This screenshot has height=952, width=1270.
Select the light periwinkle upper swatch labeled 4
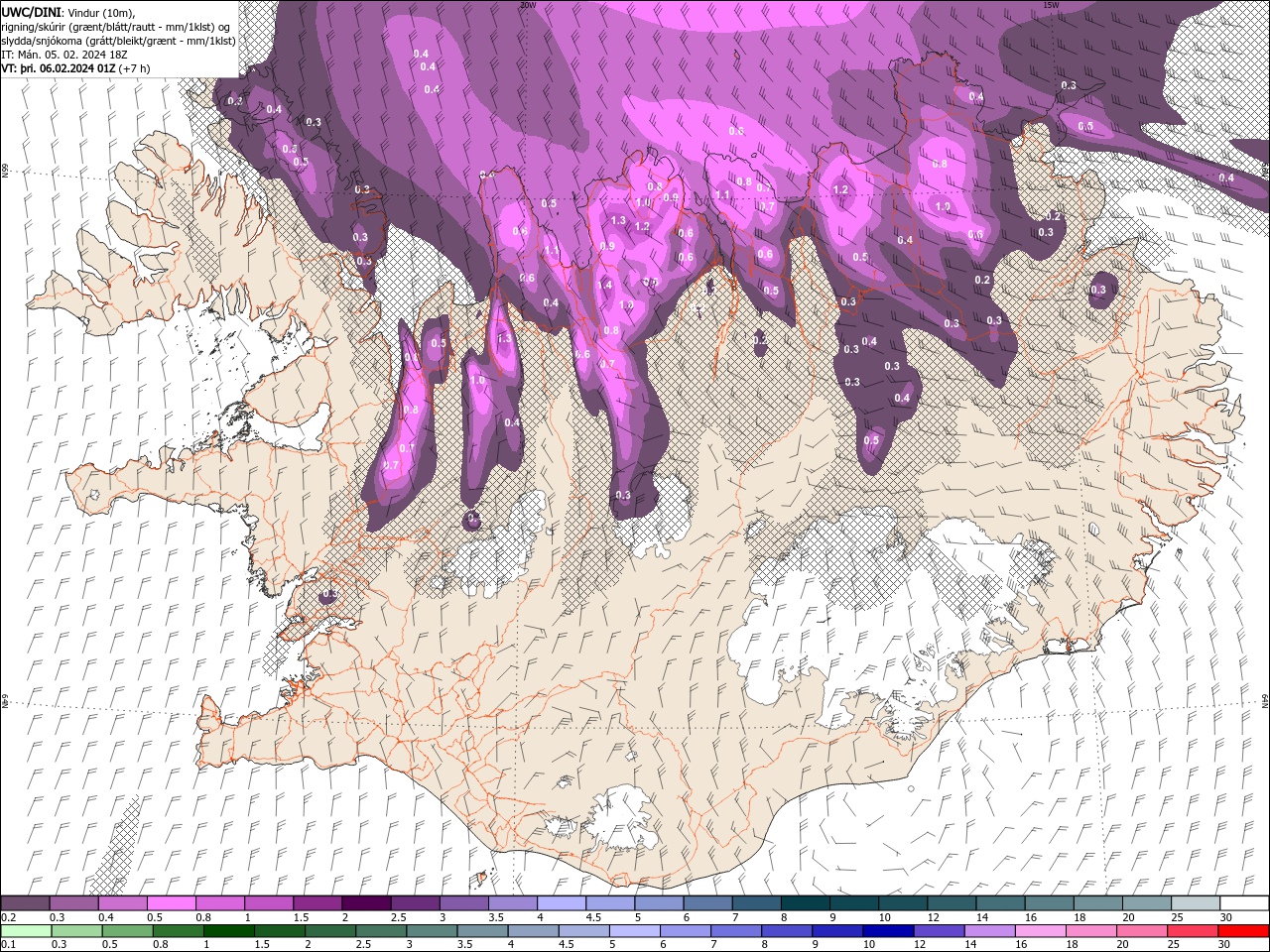(562, 903)
